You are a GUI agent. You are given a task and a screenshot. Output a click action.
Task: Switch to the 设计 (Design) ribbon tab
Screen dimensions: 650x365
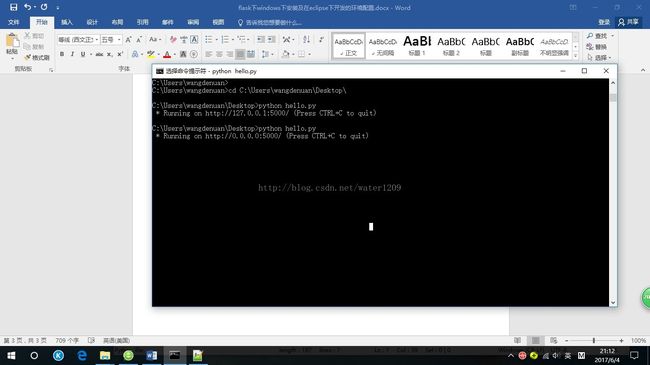[x=92, y=22]
